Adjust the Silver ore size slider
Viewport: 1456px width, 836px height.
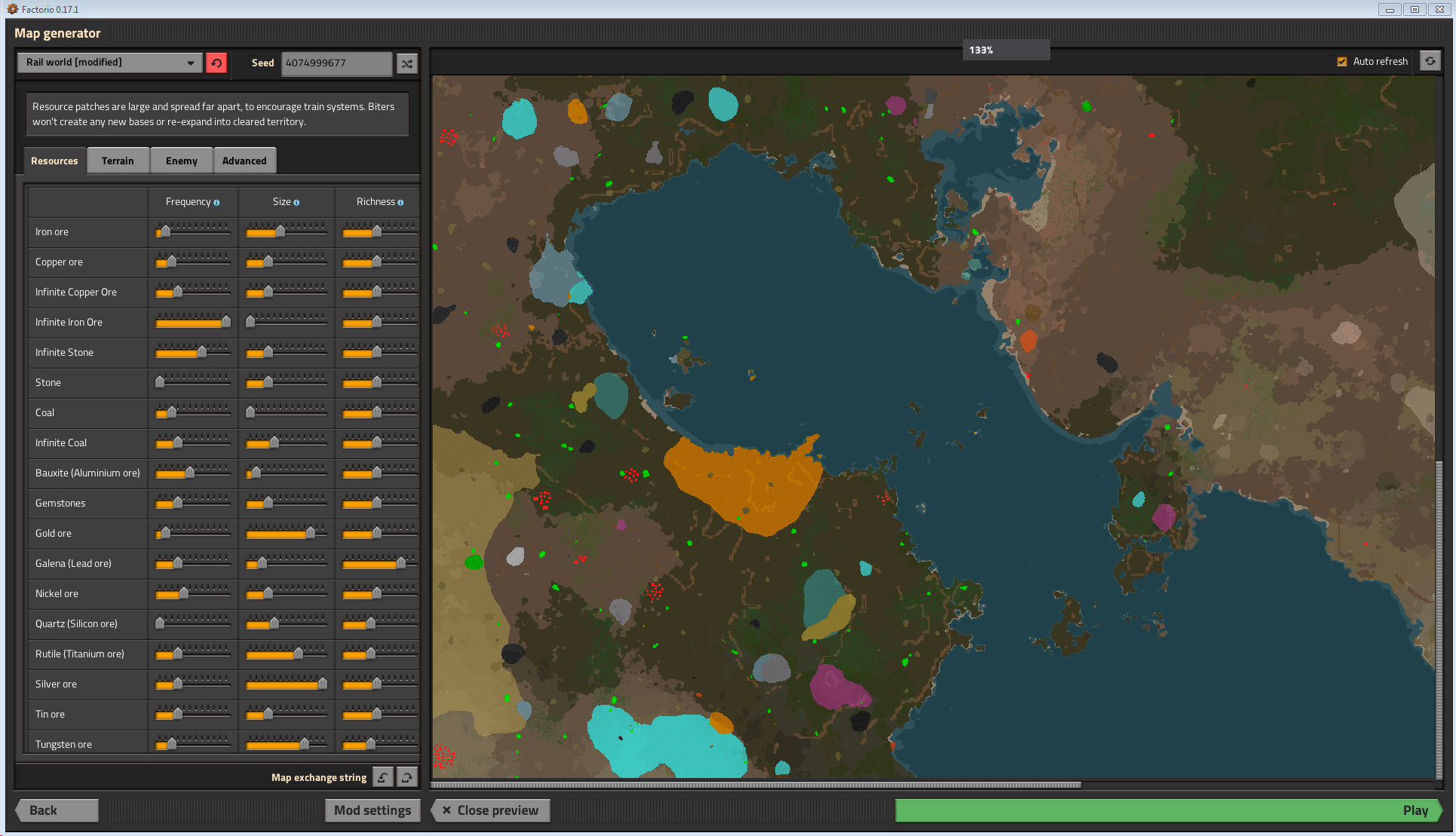(x=286, y=684)
